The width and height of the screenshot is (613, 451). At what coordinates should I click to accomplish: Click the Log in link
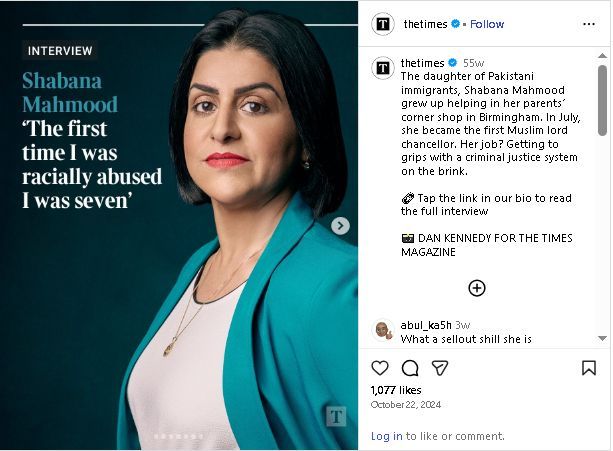tap(386, 436)
